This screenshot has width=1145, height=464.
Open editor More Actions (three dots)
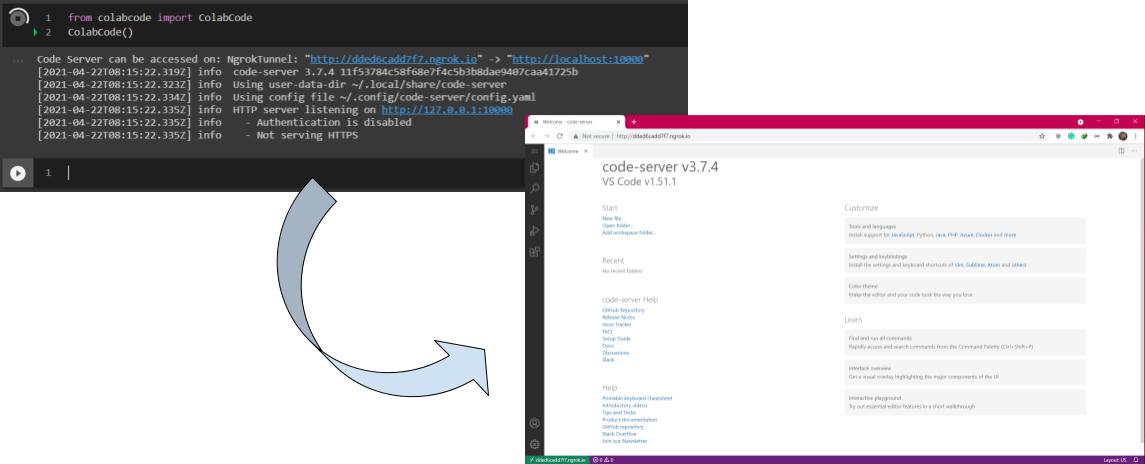tap(1134, 151)
